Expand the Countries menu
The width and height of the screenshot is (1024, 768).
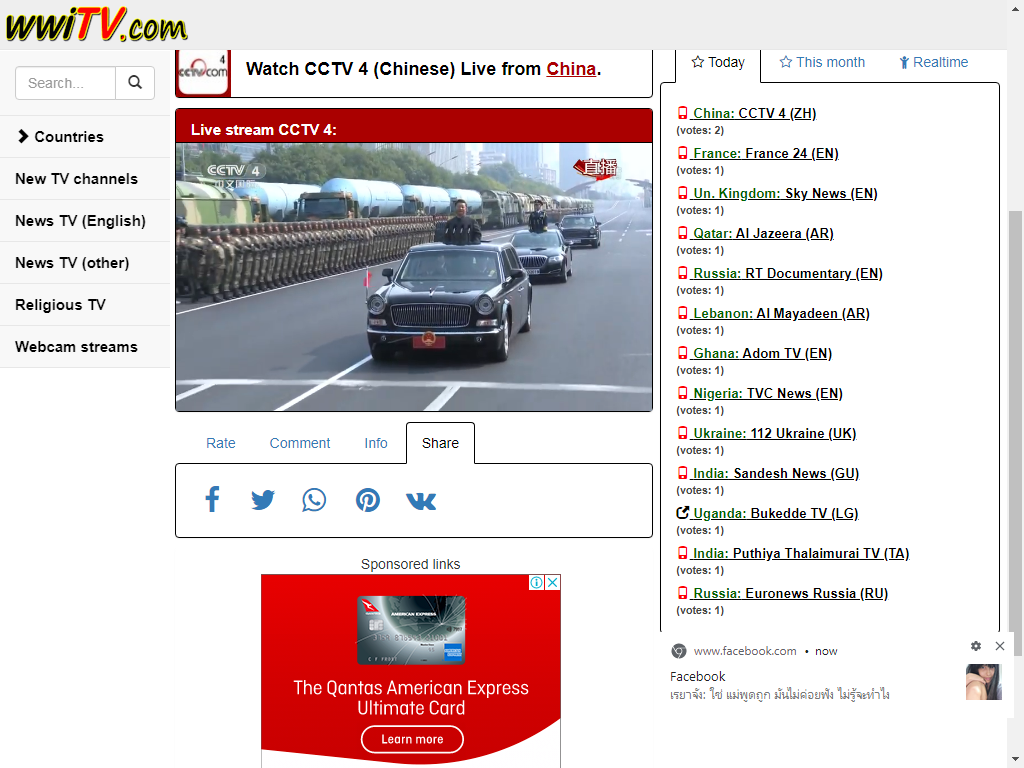(85, 136)
